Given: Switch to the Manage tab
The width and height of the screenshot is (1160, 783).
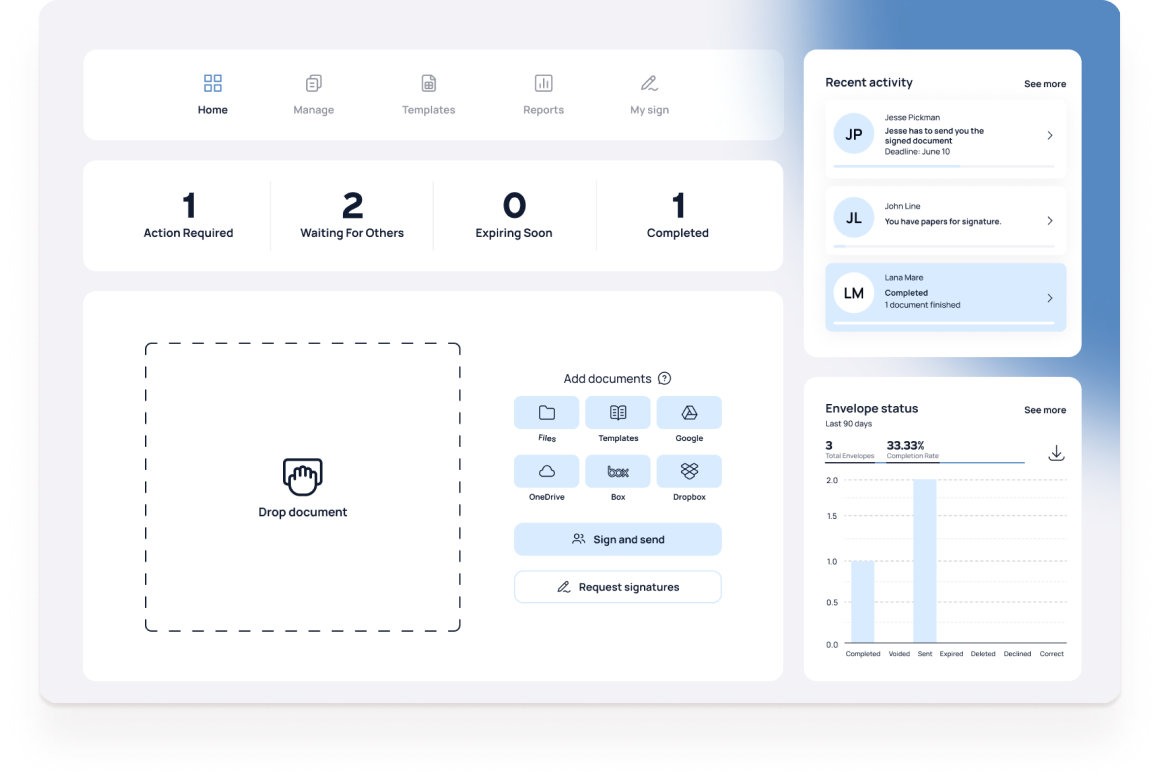Looking at the screenshot, I should [313, 95].
